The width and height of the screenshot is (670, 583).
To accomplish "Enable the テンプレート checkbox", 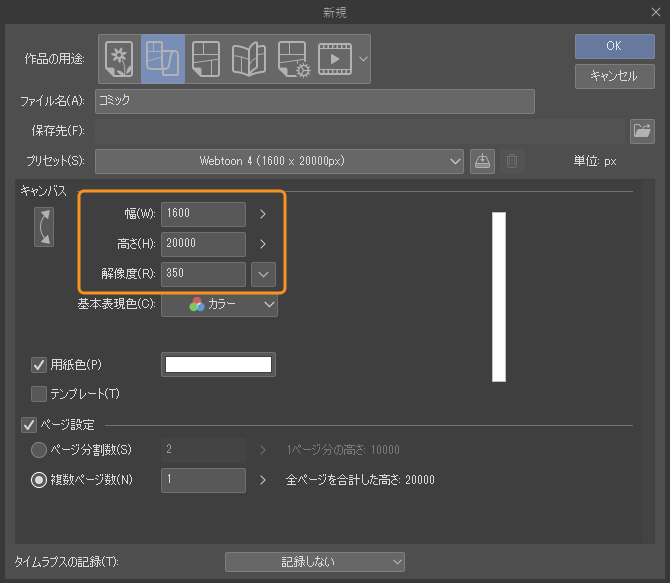I will 39,394.
